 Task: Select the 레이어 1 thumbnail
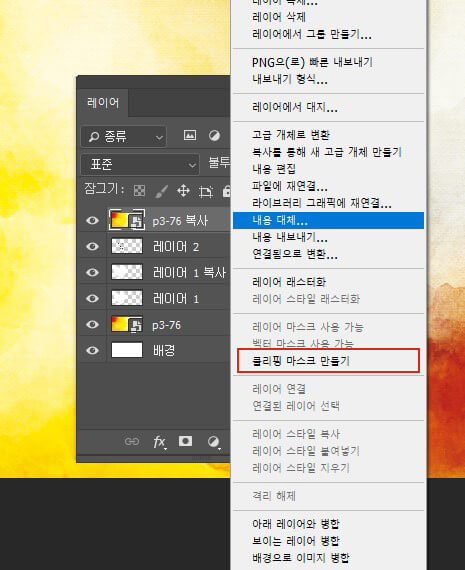point(127,298)
